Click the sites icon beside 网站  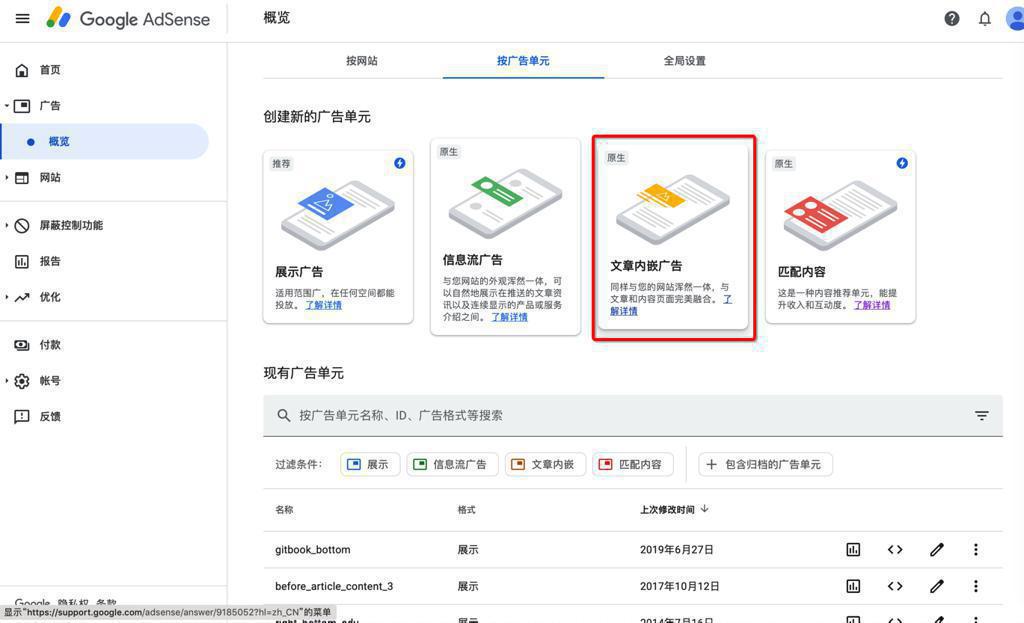tap(22, 178)
